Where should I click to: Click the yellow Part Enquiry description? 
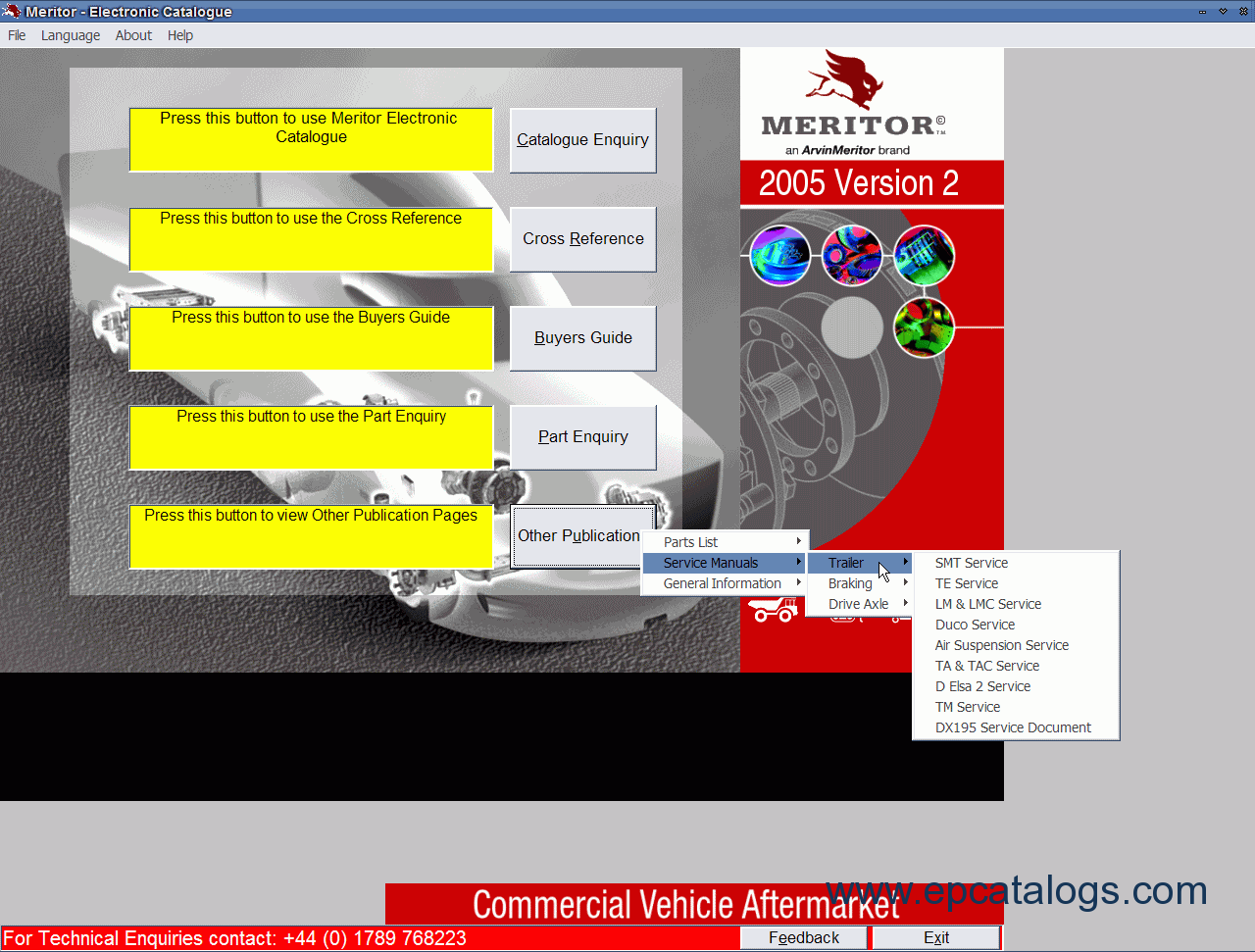pos(311,437)
